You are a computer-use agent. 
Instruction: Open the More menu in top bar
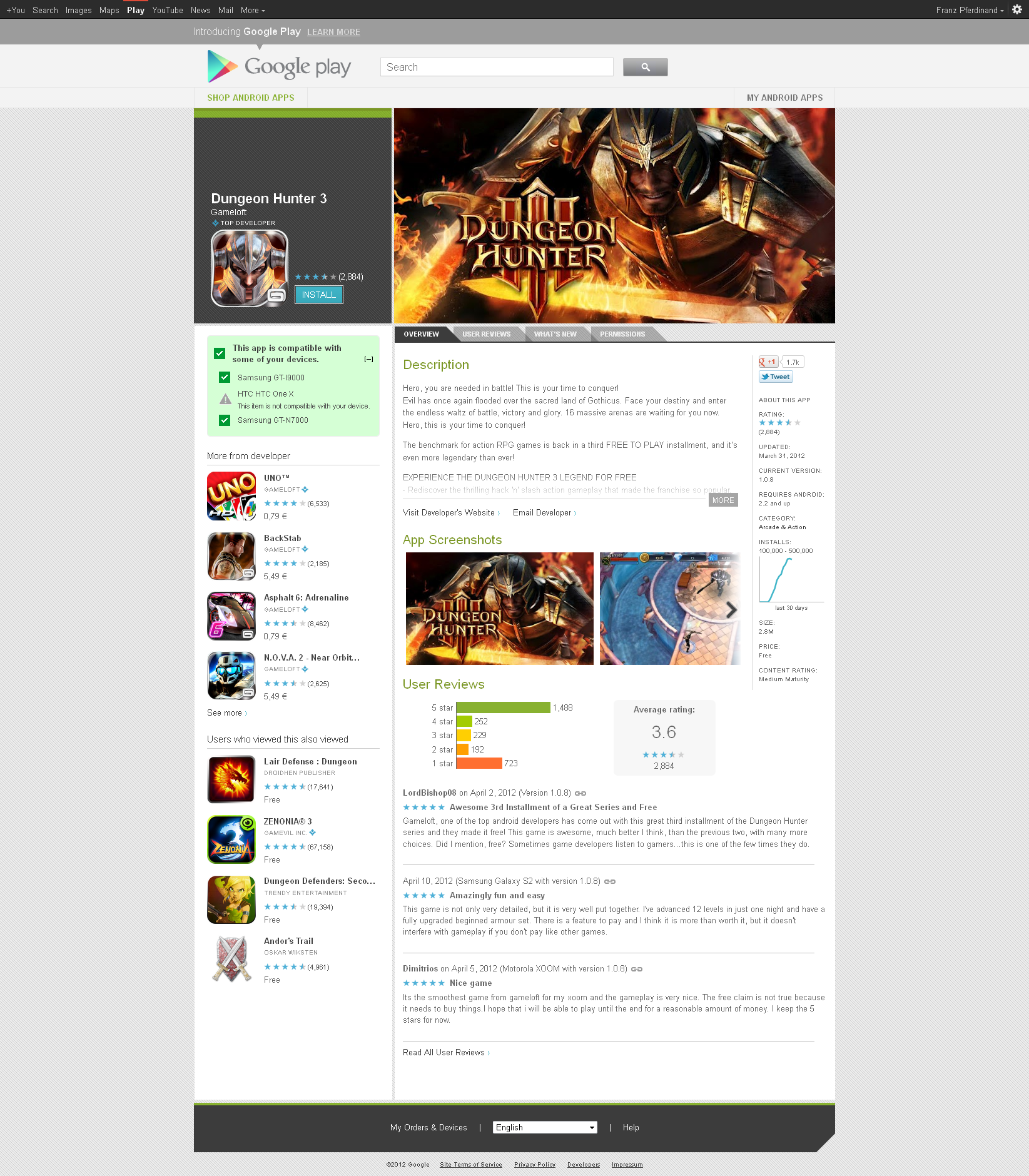[253, 10]
